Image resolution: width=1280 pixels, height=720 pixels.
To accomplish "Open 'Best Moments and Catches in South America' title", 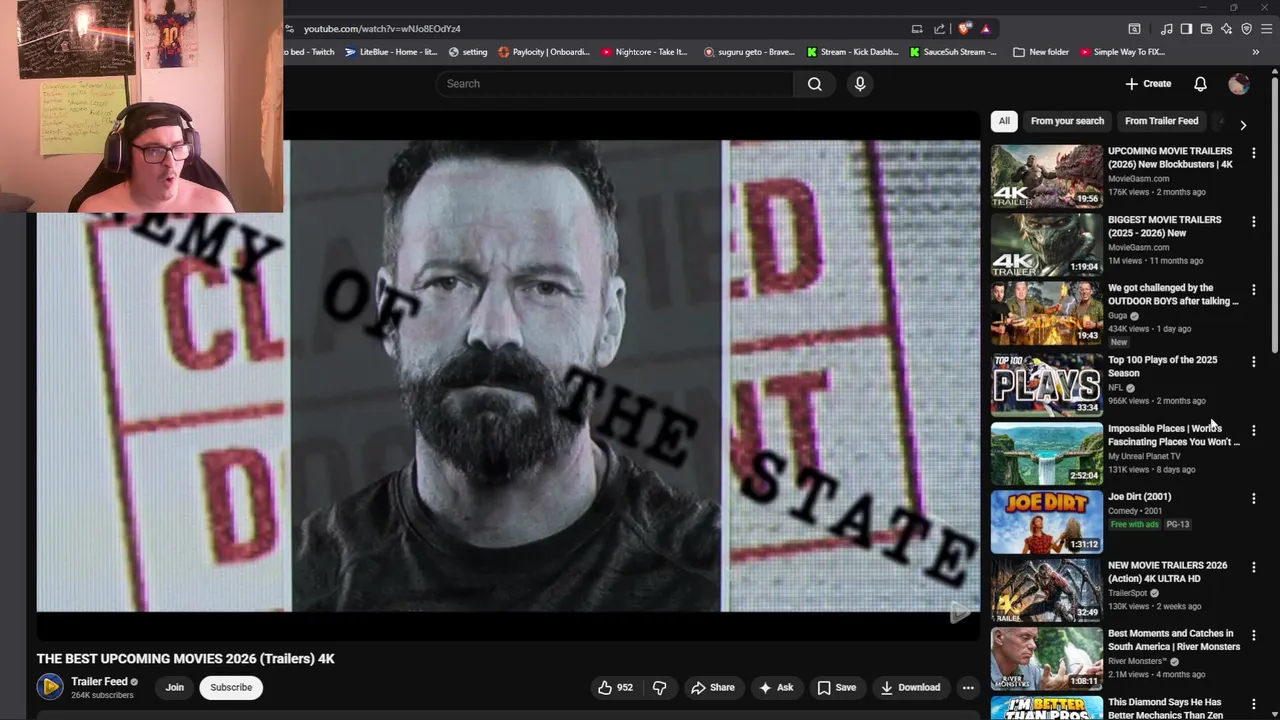I will (x=1174, y=640).
